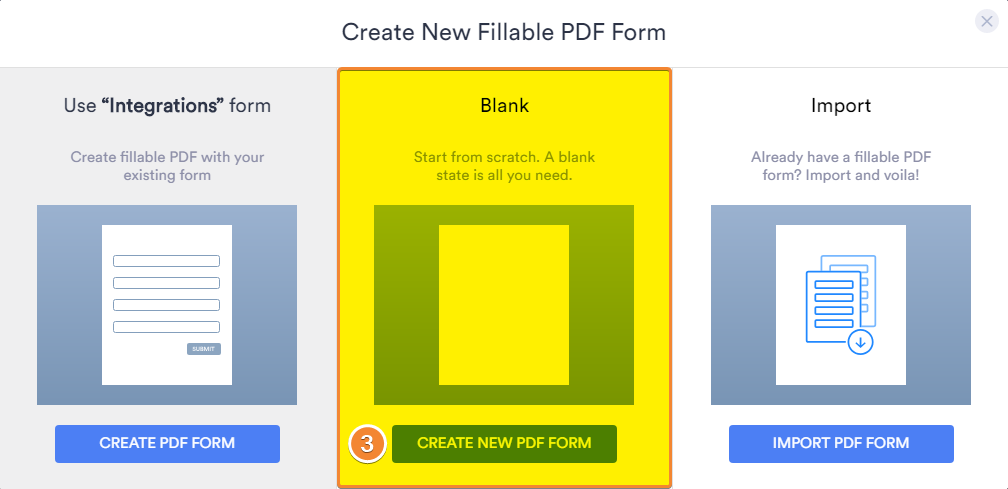Viewport: 1008px width, 489px height.
Task: Click the Create New Fillable PDF Form title
Action: [x=503, y=32]
